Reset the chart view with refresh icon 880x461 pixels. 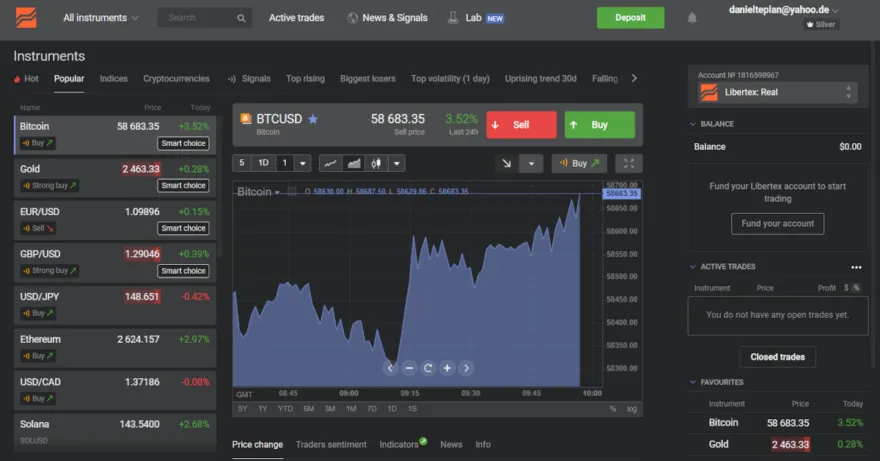[x=428, y=368]
